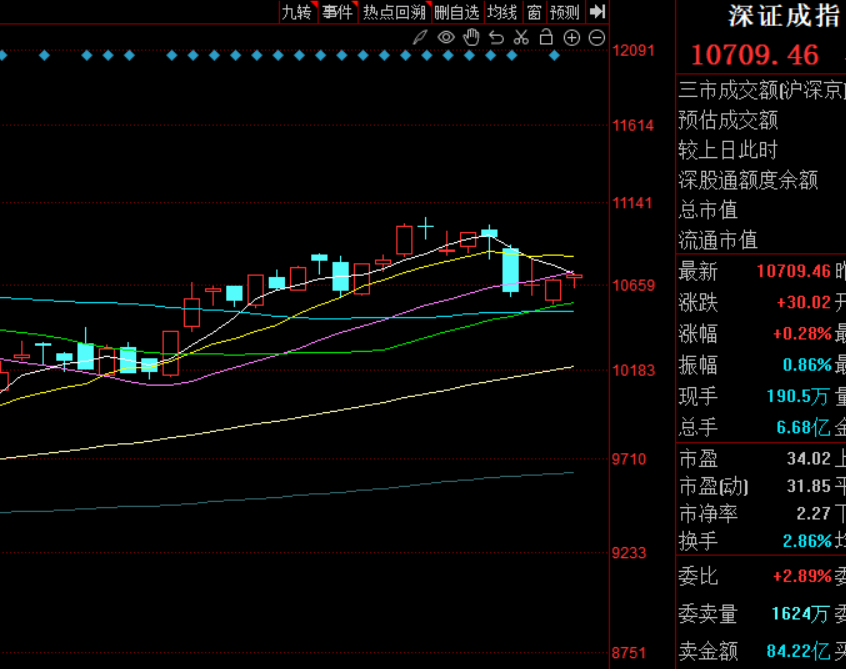The height and width of the screenshot is (669, 846).
Task: Zoom in with the plus icon
Action: point(572,38)
